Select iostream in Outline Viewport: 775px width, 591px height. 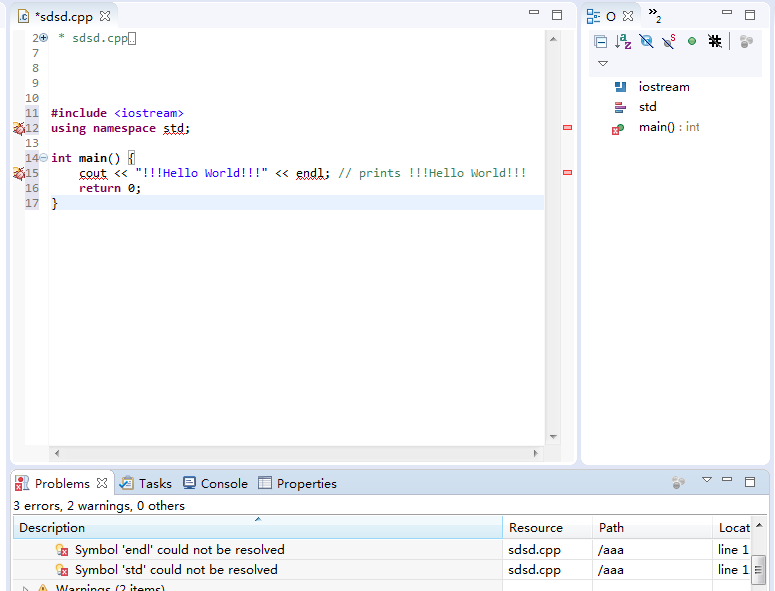coord(664,87)
